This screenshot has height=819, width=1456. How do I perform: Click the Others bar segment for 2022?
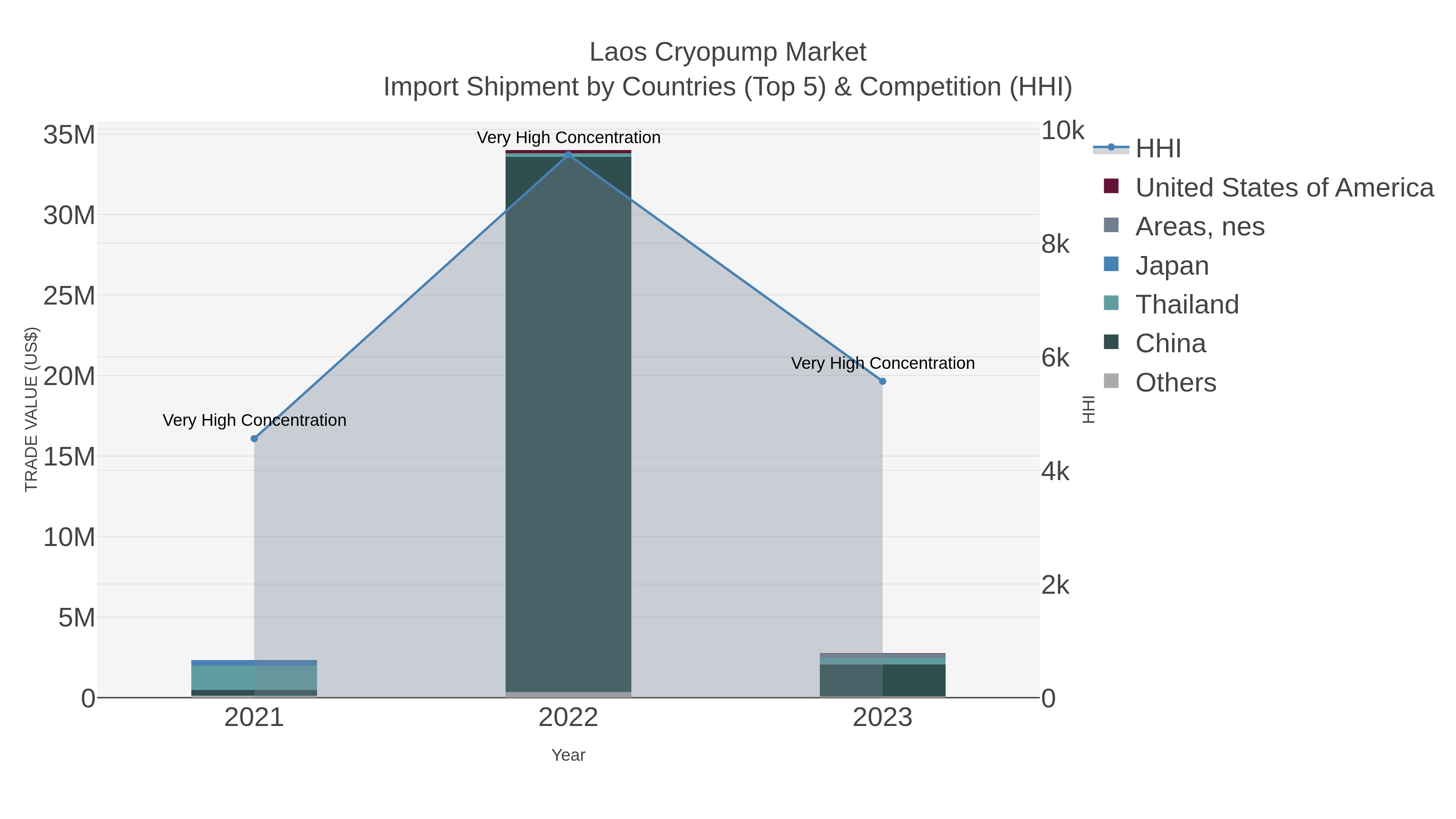tap(569, 695)
